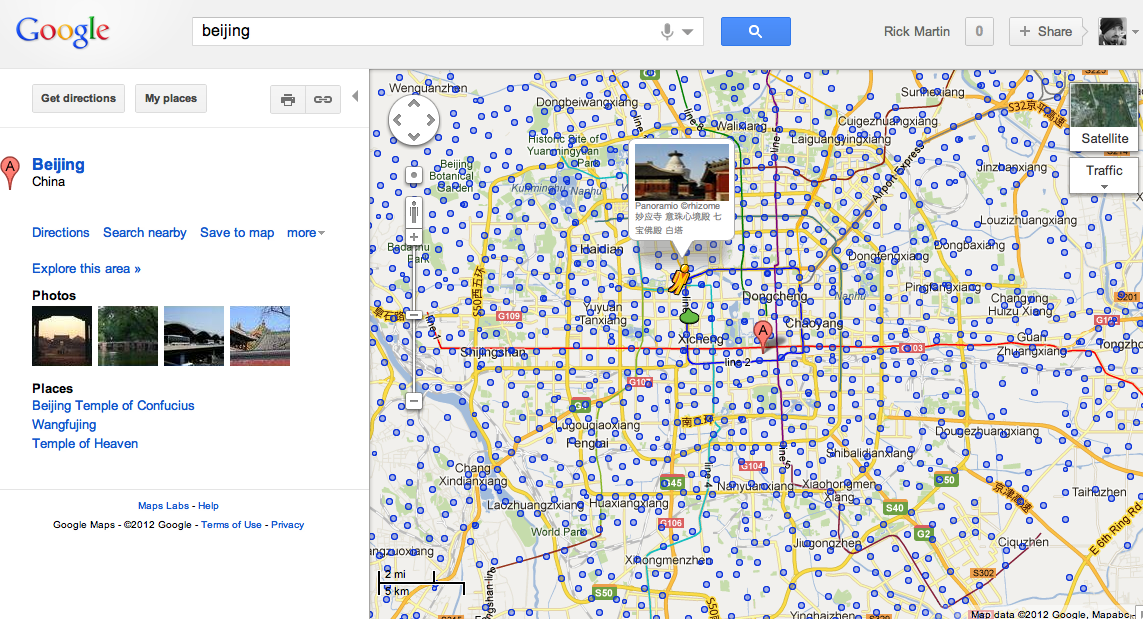Open the first Beijing photo thumbnail

(62, 336)
